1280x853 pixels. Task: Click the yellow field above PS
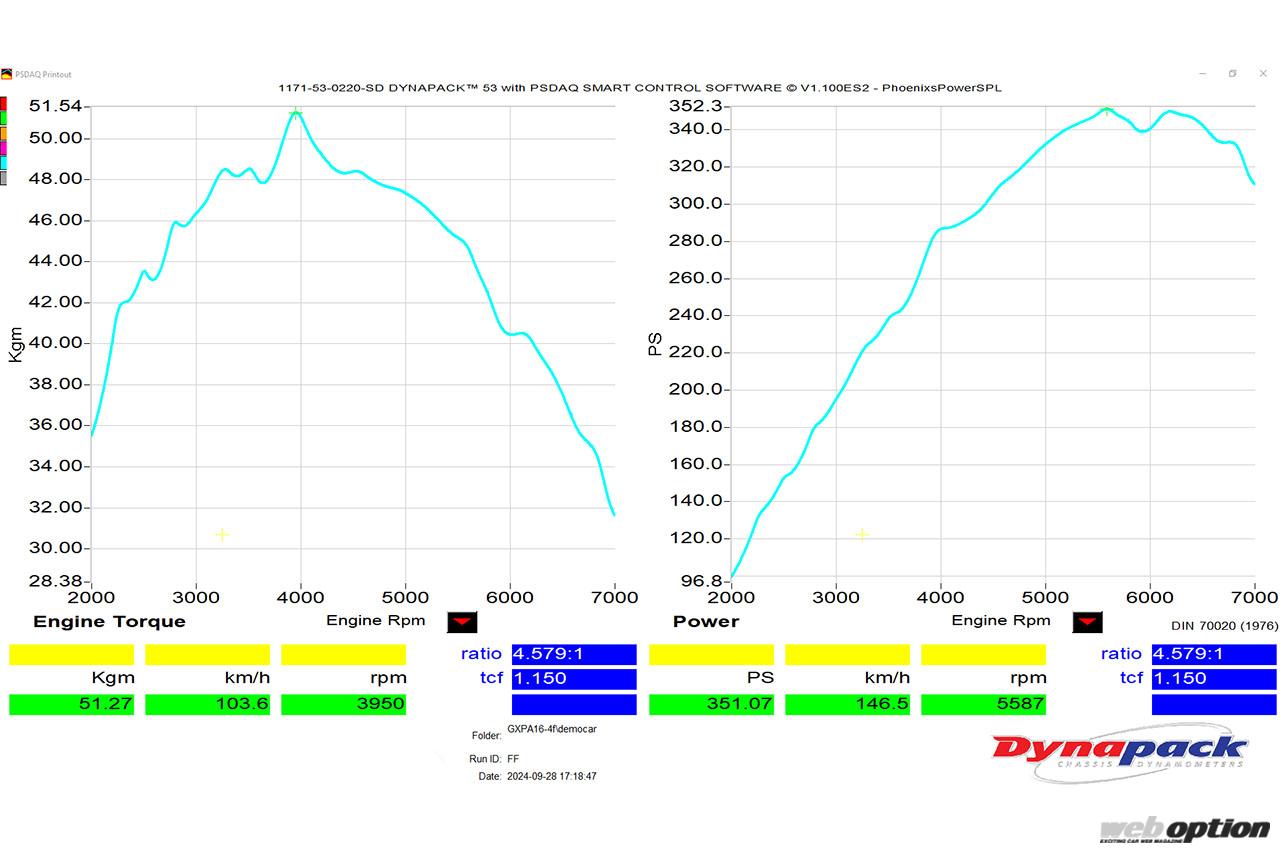pos(711,654)
